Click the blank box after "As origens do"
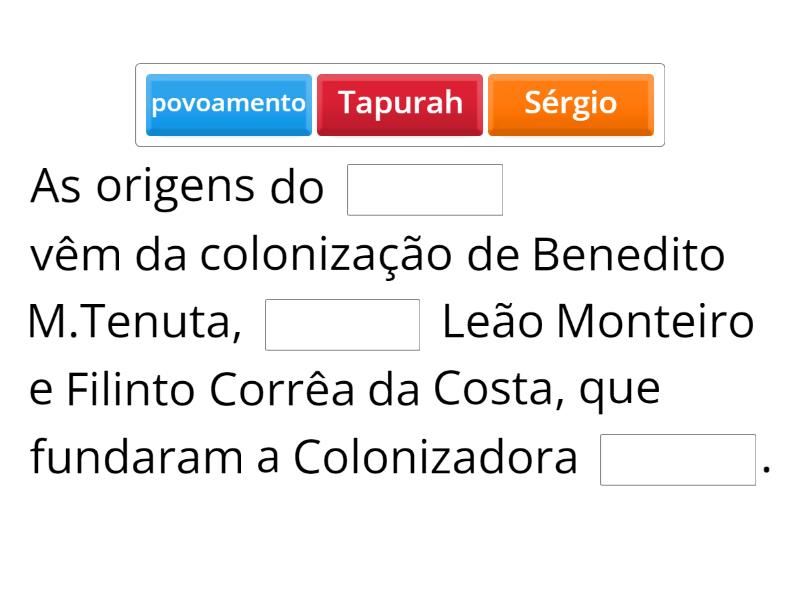This screenshot has height=600, width=800. [x=424, y=190]
